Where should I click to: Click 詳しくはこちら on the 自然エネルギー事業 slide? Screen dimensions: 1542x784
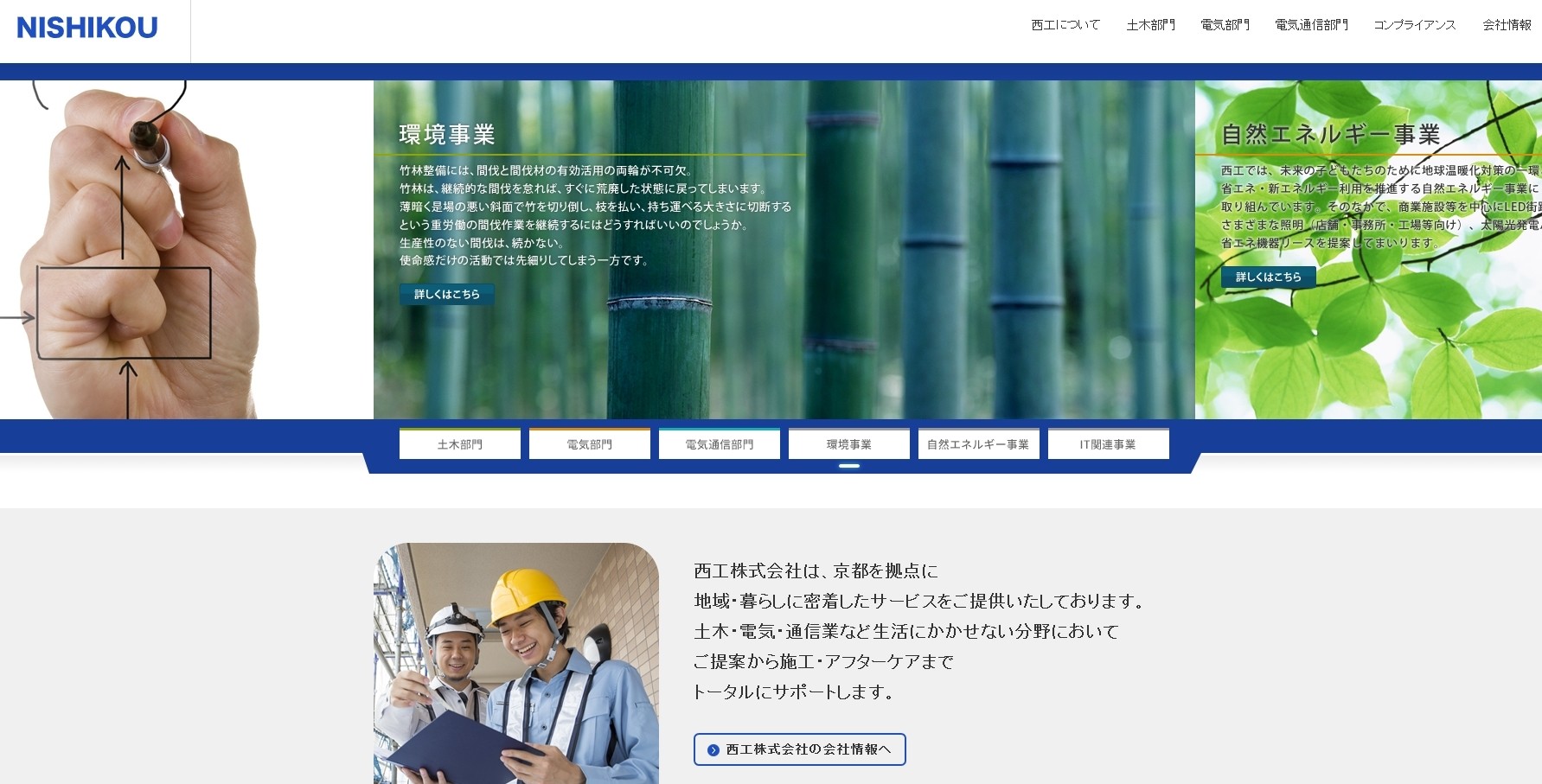[x=1268, y=277]
